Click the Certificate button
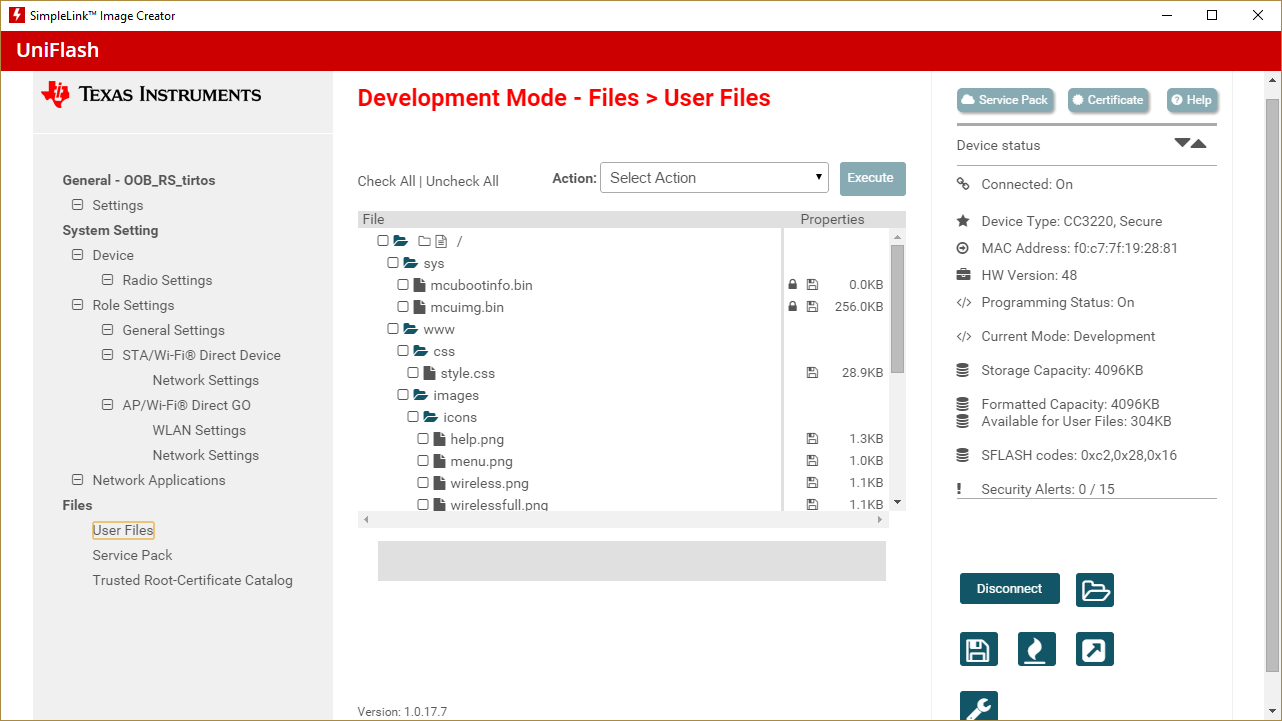 (x=1108, y=100)
